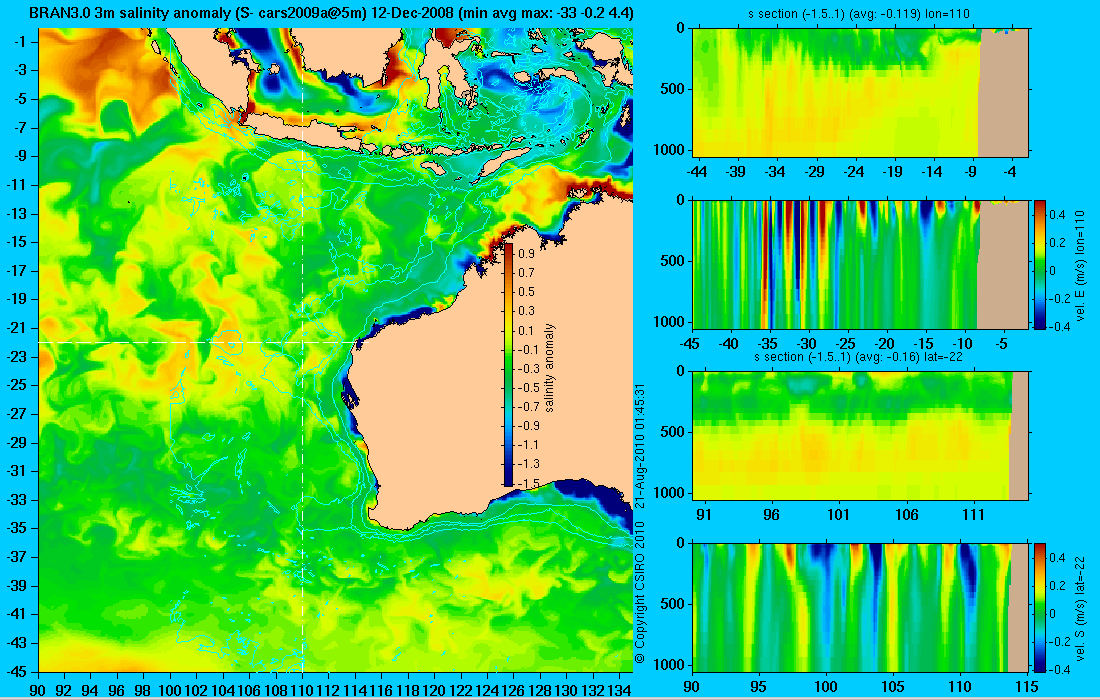
Task: Click the 1000 depth tick of top section panel
Action: 670,149
